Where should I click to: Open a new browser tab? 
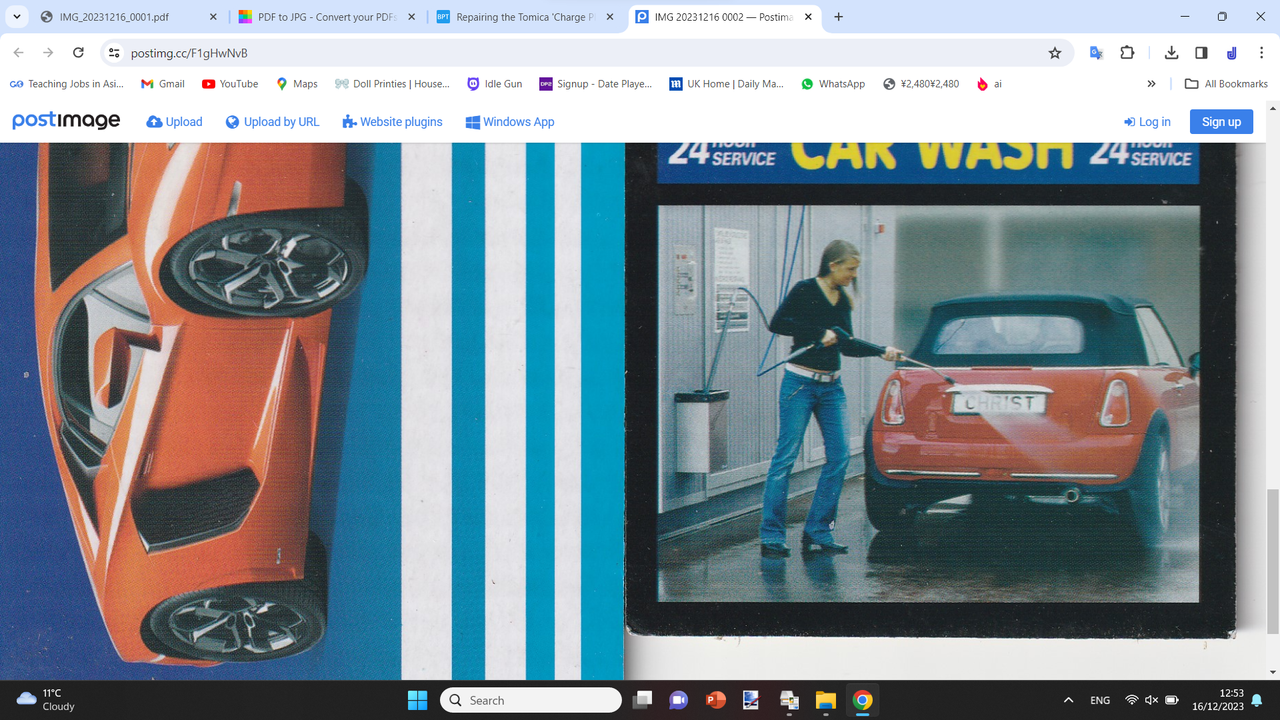[838, 17]
